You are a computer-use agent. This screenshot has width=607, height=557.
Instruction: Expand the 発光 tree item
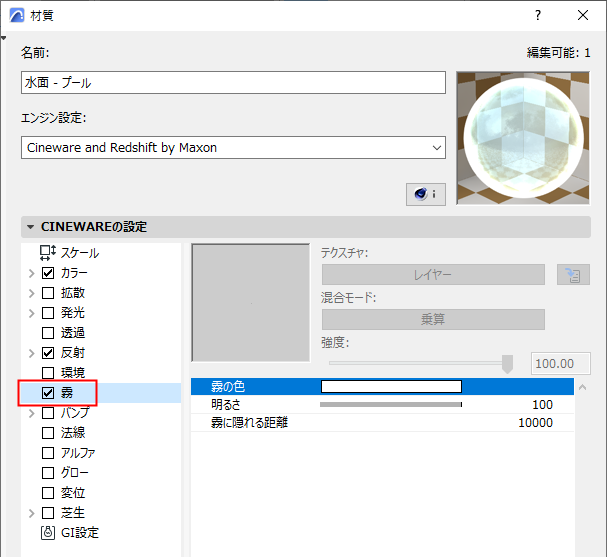click(x=32, y=313)
